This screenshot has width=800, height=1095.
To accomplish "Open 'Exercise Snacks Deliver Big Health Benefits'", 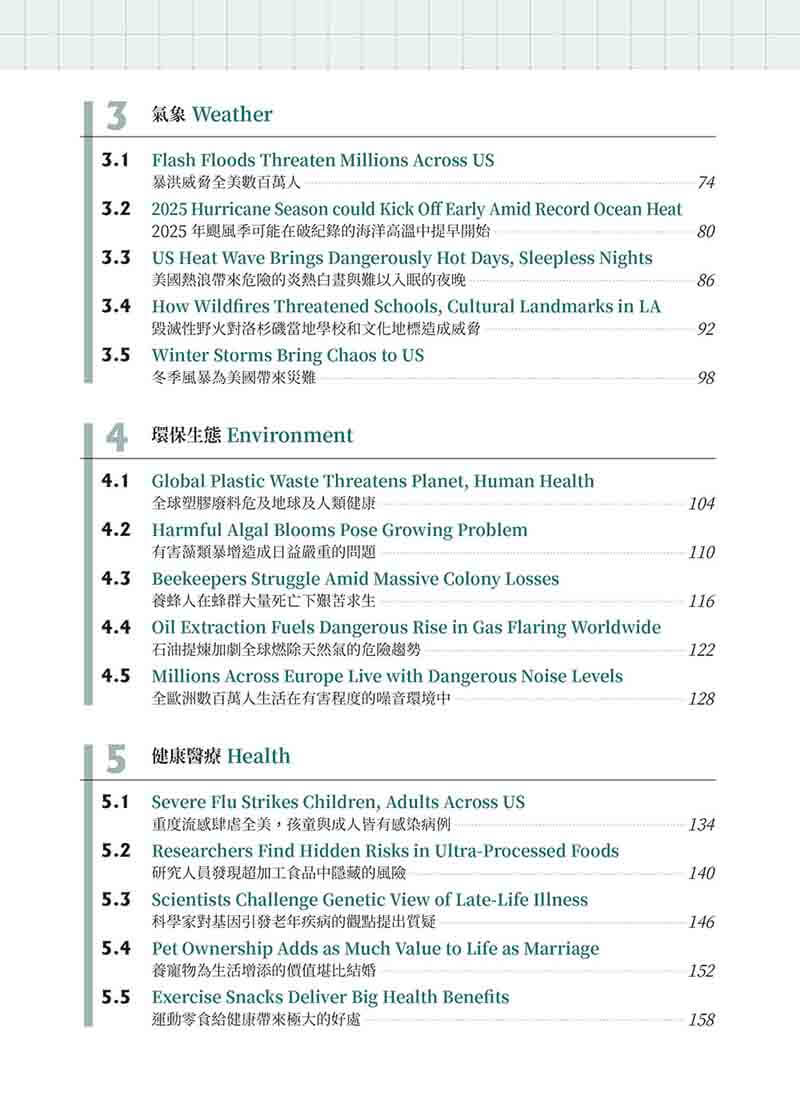I will [x=330, y=998].
